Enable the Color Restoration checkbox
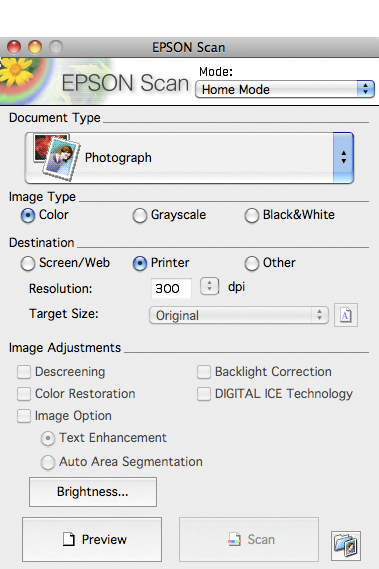 (24, 394)
